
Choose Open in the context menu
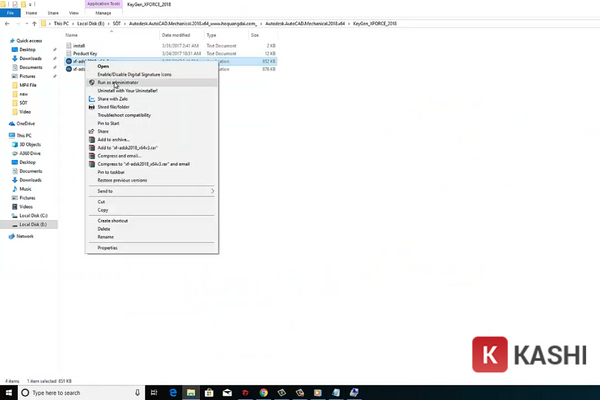tap(152, 66)
